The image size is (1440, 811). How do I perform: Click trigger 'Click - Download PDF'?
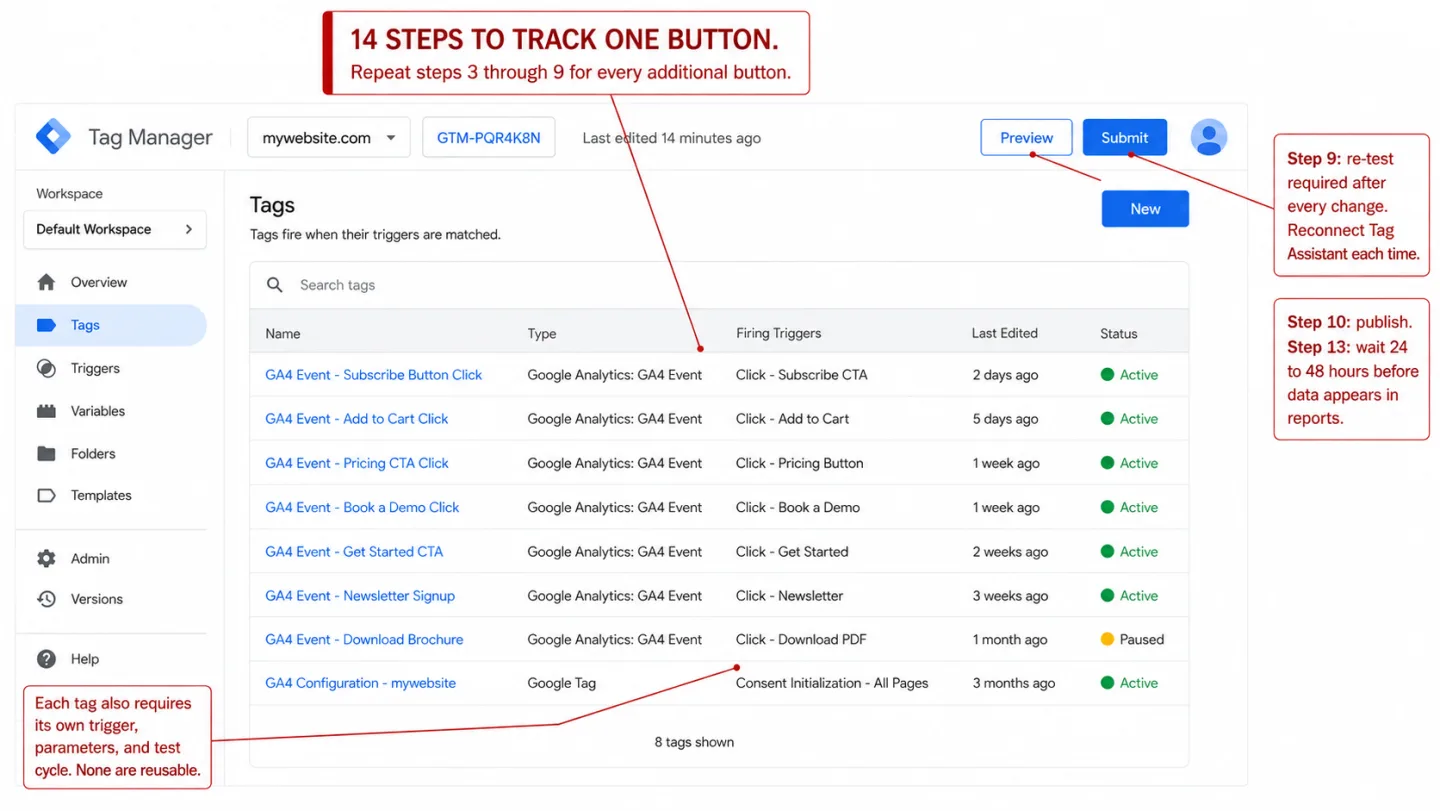tap(801, 639)
